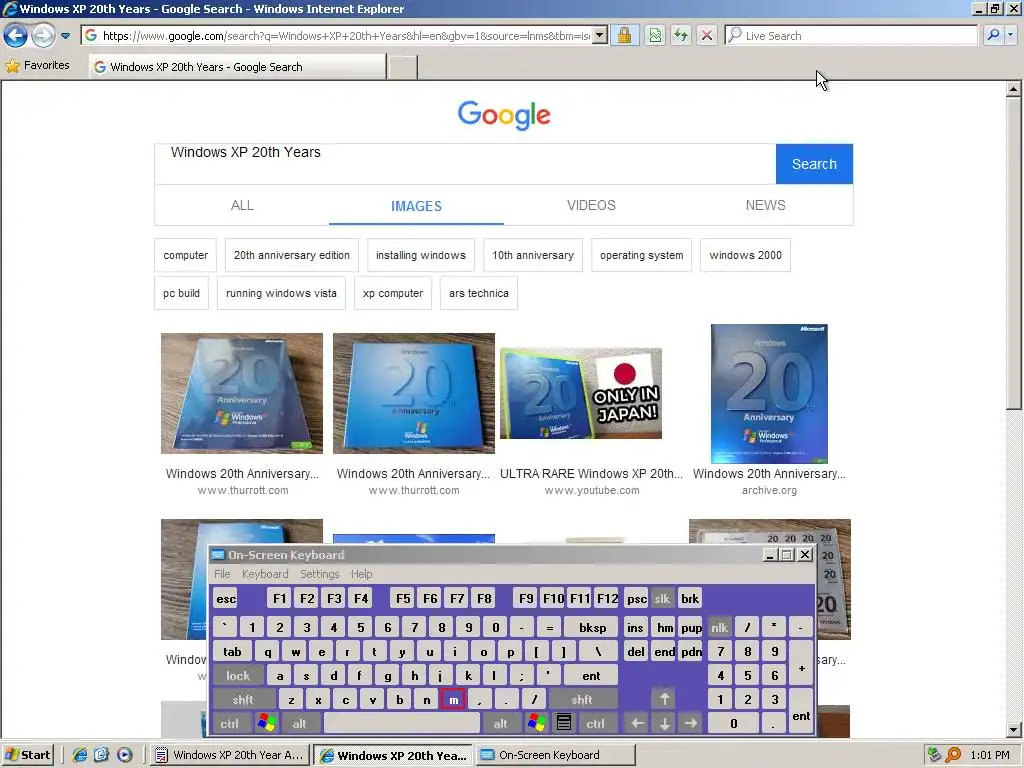Click 'ars technica' suggestion chip
The width and height of the screenshot is (1024, 768).
pyautogui.click(x=479, y=293)
